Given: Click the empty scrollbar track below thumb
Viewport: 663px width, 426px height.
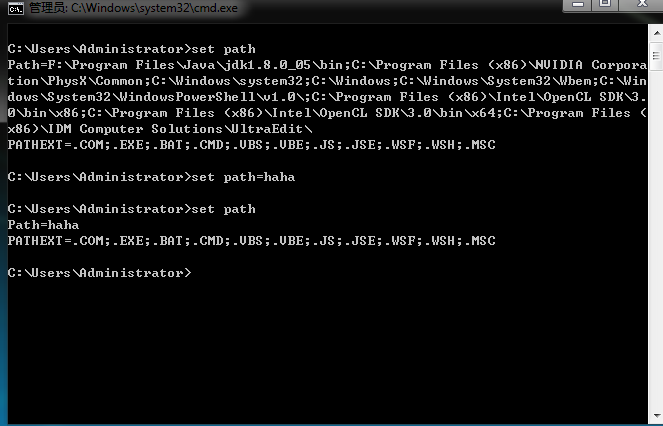Looking at the screenshot, I should pos(657,239).
